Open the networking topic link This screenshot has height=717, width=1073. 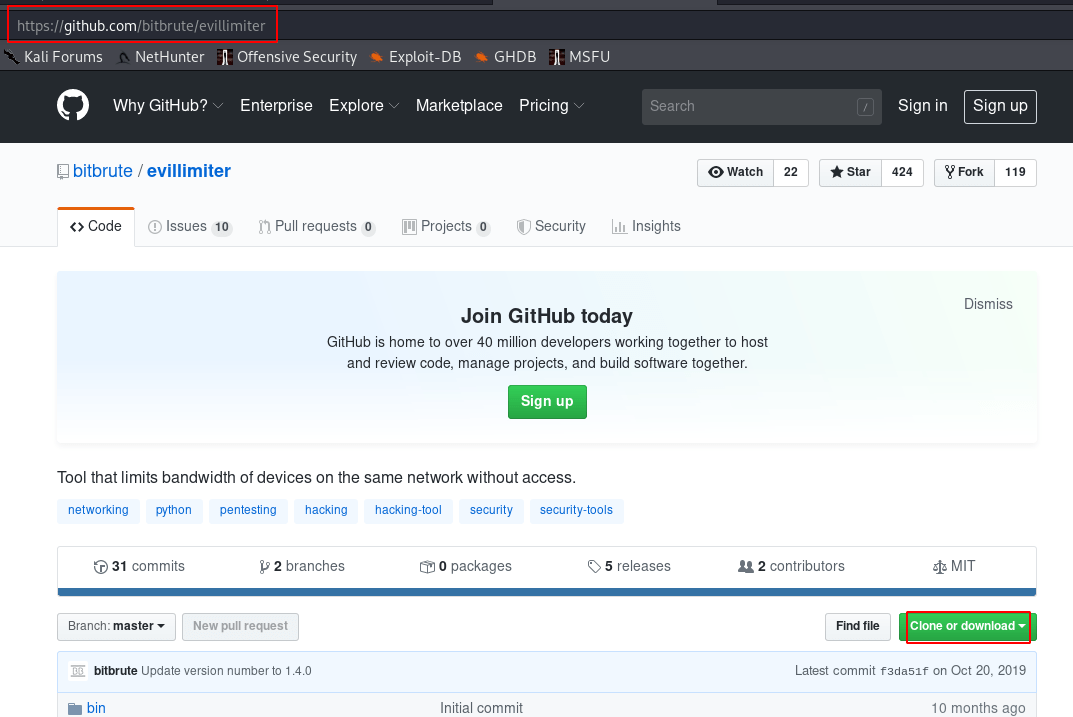pos(98,510)
